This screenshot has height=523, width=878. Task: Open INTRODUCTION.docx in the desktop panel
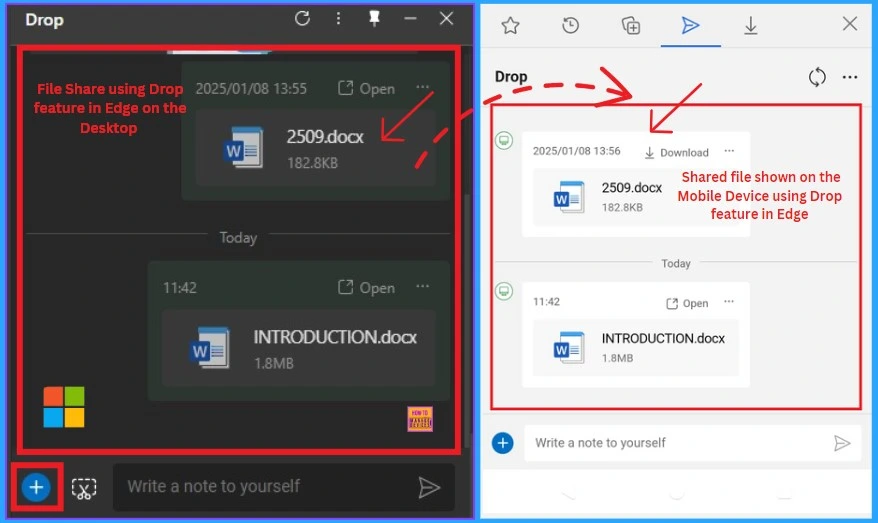(x=367, y=288)
